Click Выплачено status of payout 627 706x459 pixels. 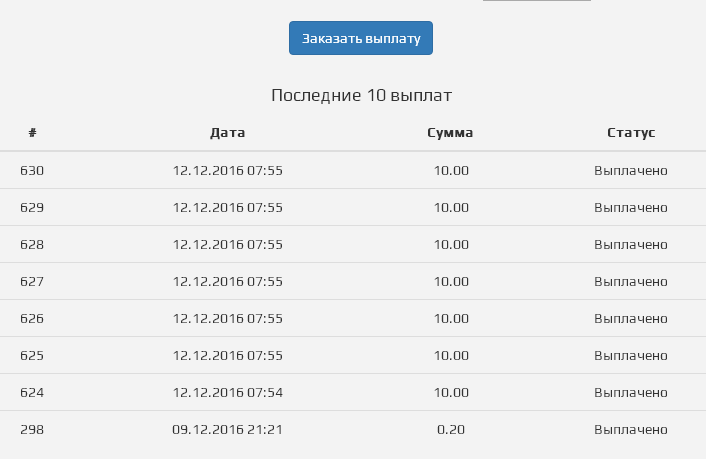(631, 281)
